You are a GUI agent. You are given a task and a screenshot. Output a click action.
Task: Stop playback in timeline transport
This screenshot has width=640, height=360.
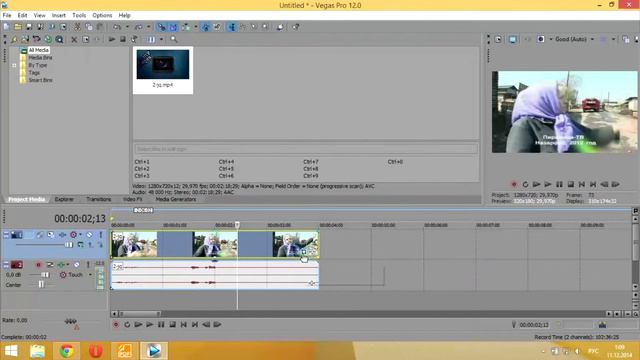(172, 324)
